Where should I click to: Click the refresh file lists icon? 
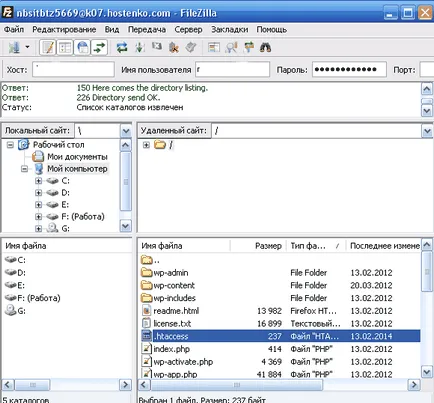click(122, 48)
